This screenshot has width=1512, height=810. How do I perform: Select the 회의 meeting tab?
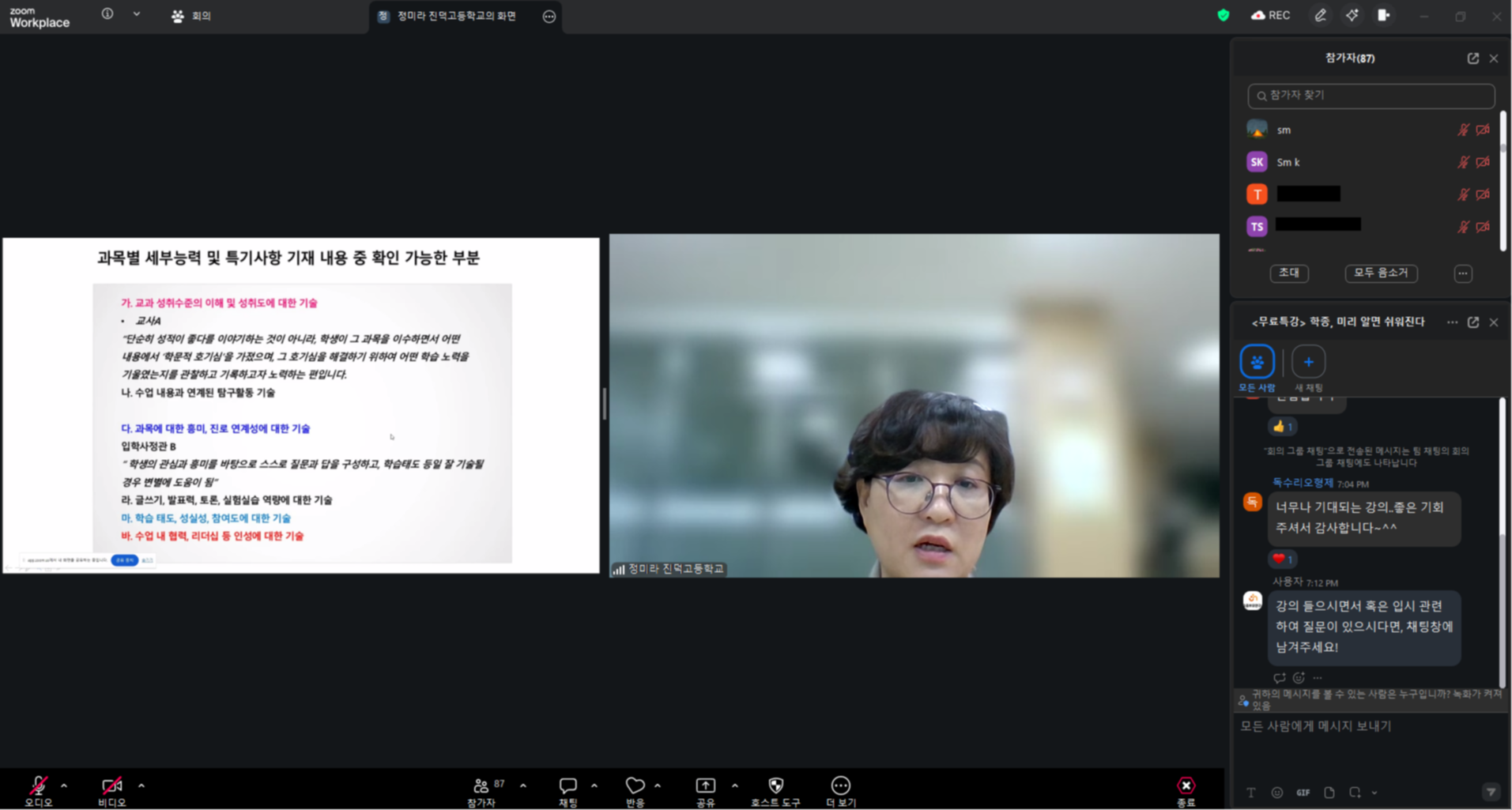pyautogui.click(x=192, y=16)
